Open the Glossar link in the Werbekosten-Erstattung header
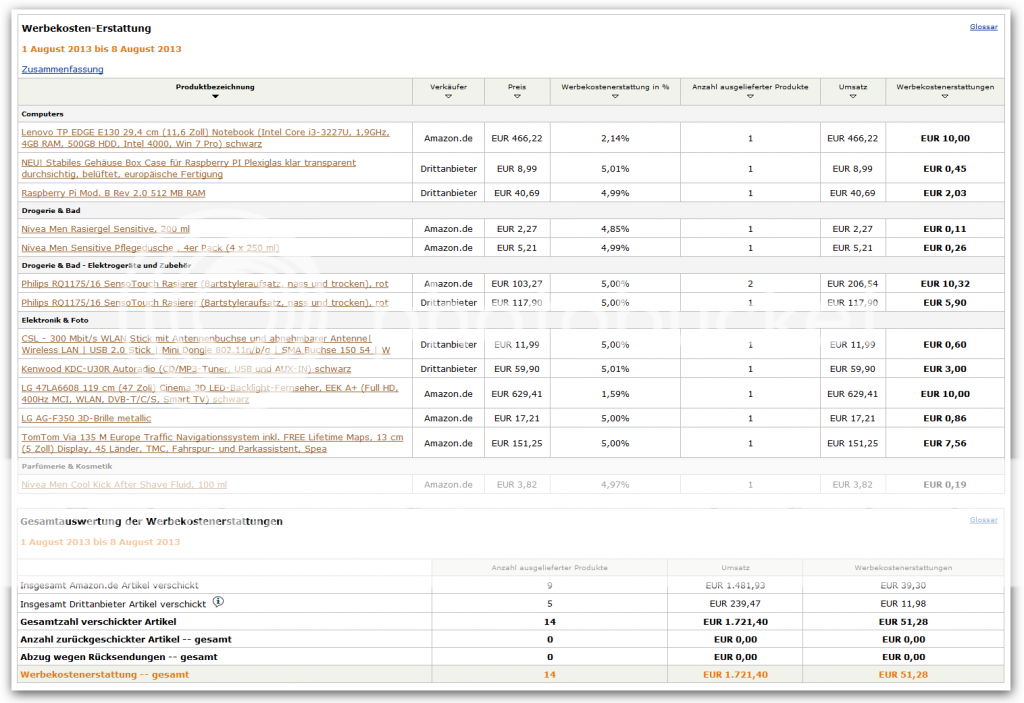Screen dimensions: 1024x703 click(983, 27)
